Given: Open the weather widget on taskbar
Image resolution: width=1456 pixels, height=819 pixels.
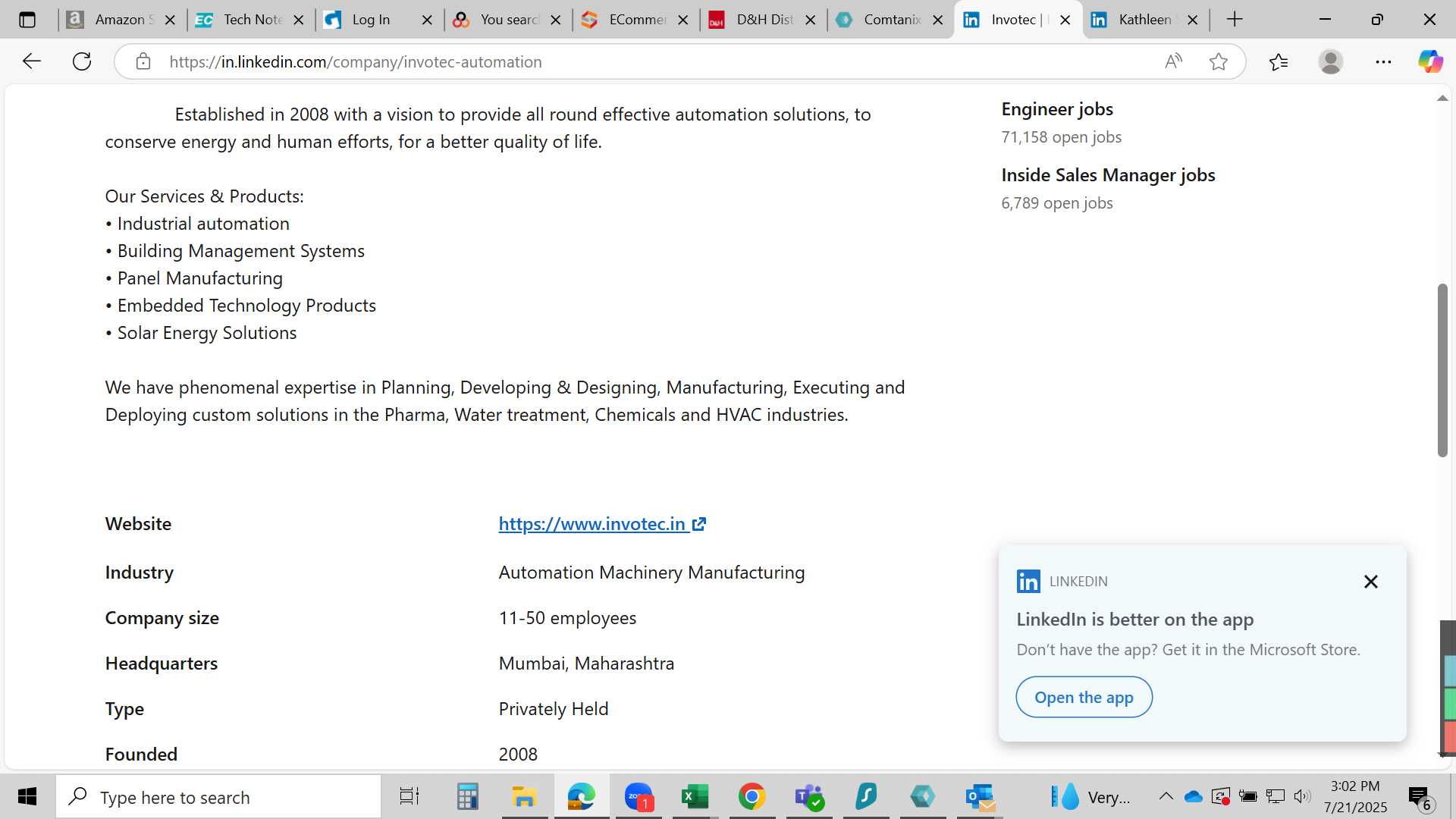Looking at the screenshot, I should (x=1090, y=797).
